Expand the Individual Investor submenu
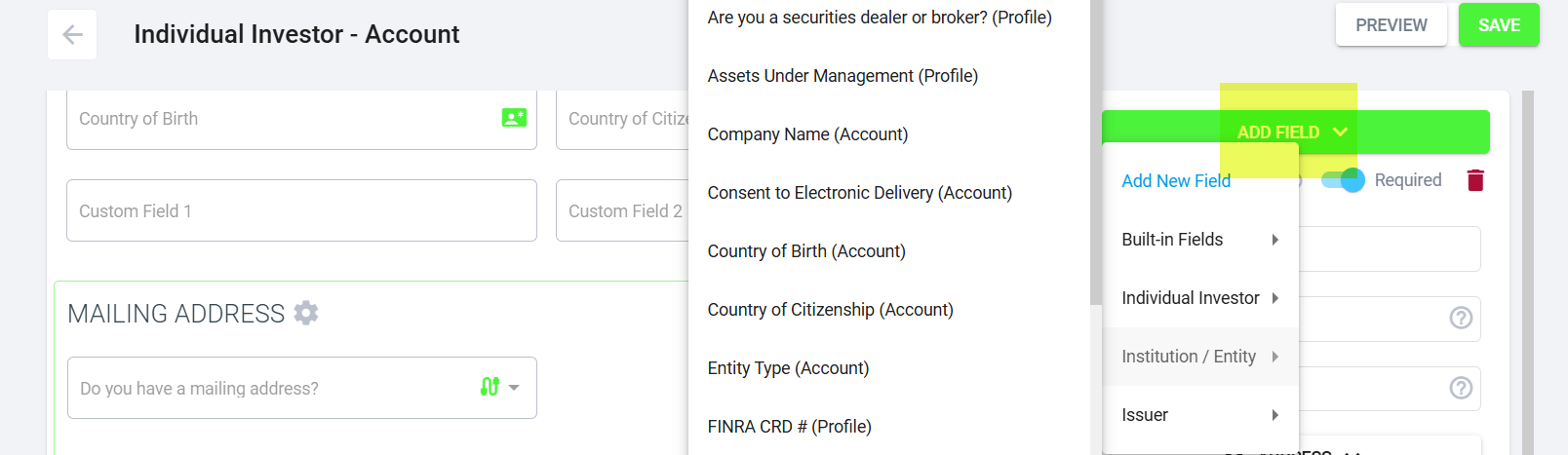Image resolution: width=1568 pixels, height=455 pixels. [1199, 298]
